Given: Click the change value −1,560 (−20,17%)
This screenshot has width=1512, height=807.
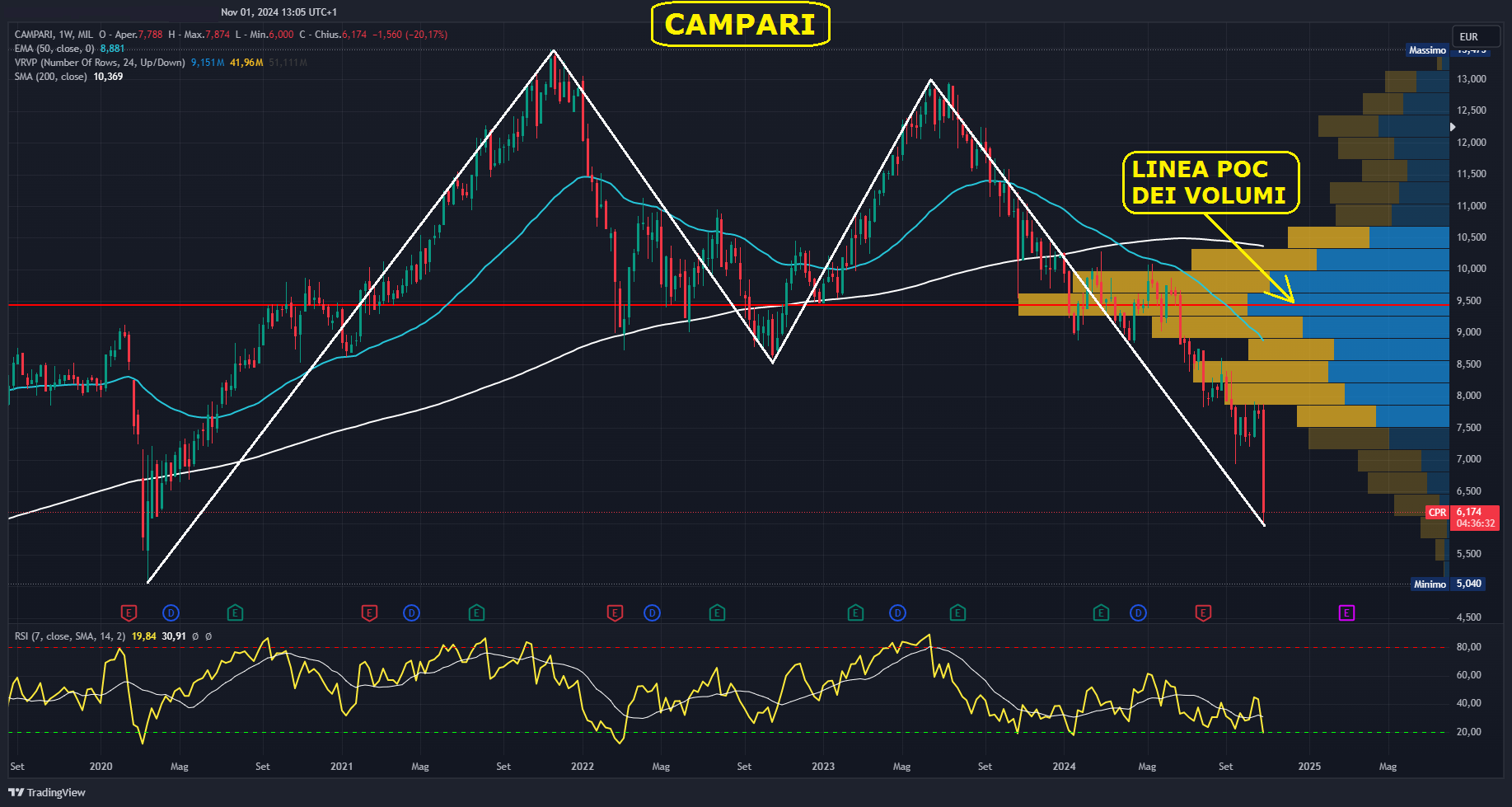Looking at the screenshot, I should coord(410,35).
